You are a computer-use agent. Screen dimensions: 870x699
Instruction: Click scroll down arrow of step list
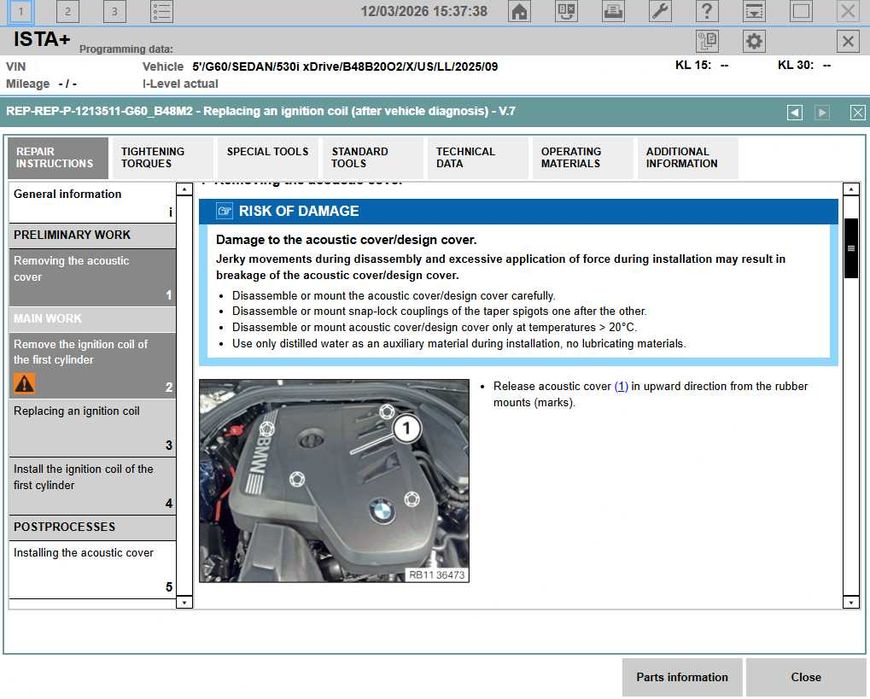184,602
